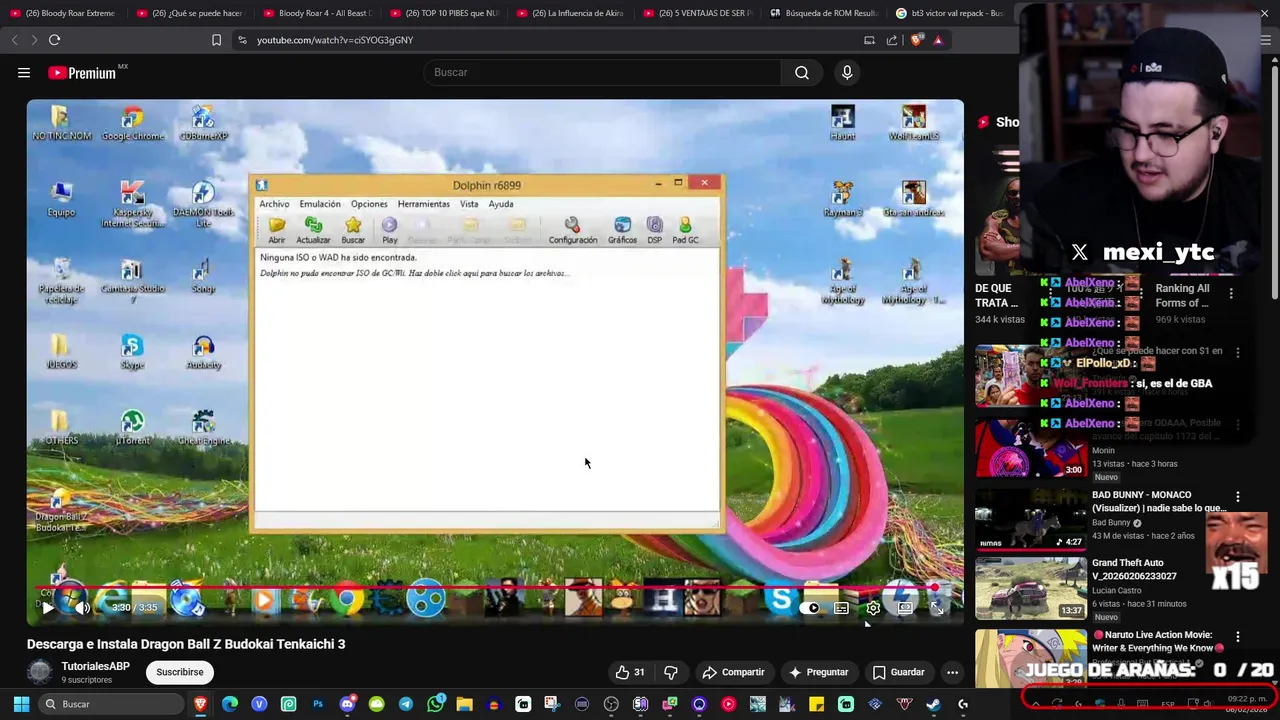Toggle subtitles in the video player

point(842,608)
